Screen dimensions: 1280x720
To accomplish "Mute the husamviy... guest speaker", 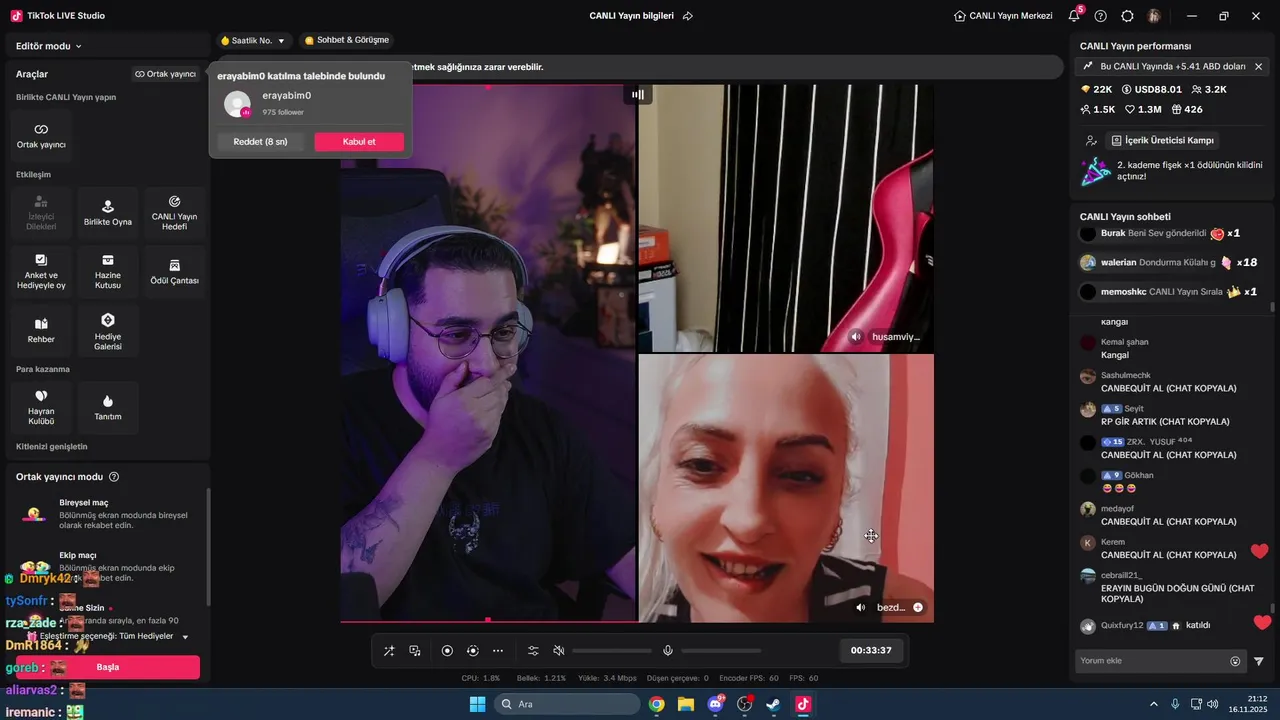I will (x=856, y=337).
